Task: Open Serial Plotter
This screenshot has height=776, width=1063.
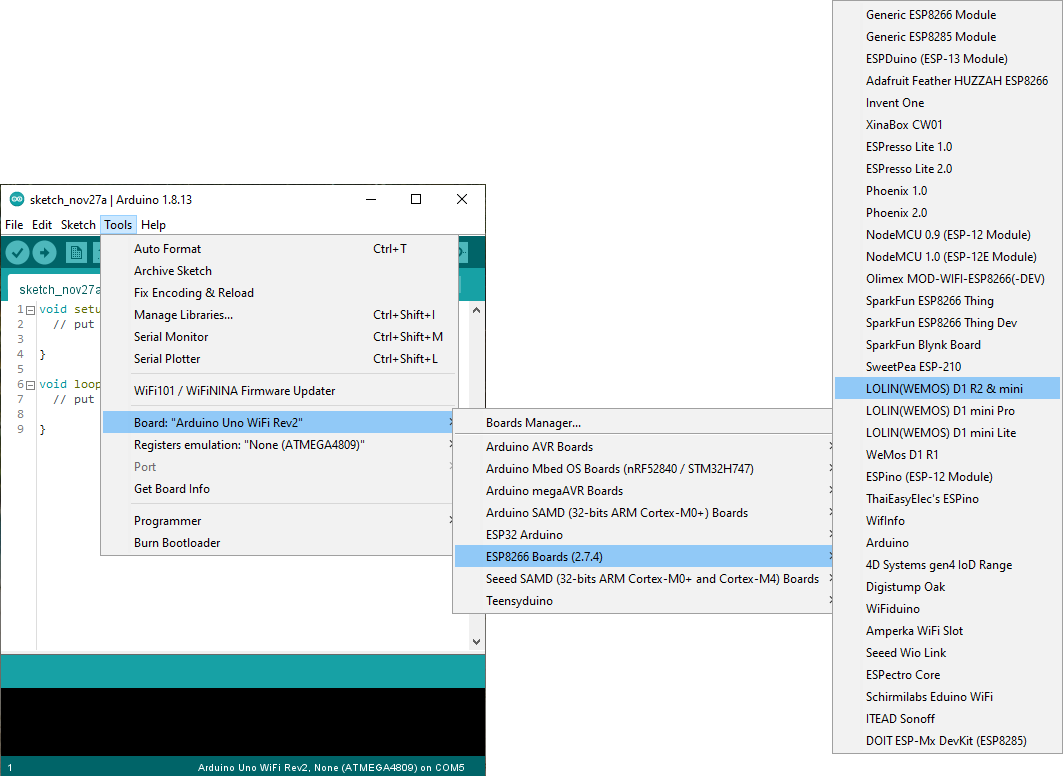Action: (x=279, y=359)
